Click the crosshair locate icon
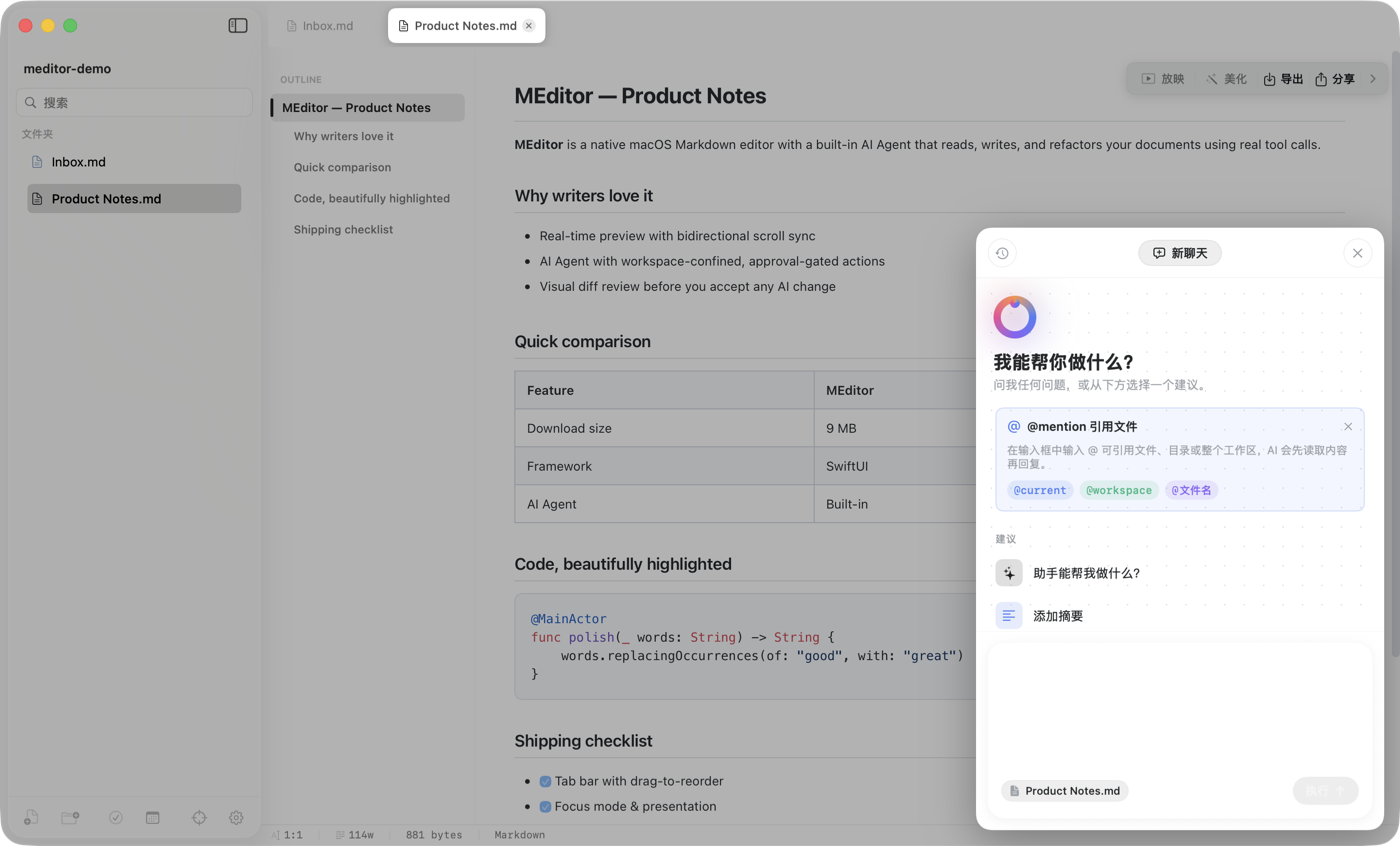This screenshot has width=1400, height=846. click(x=199, y=817)
